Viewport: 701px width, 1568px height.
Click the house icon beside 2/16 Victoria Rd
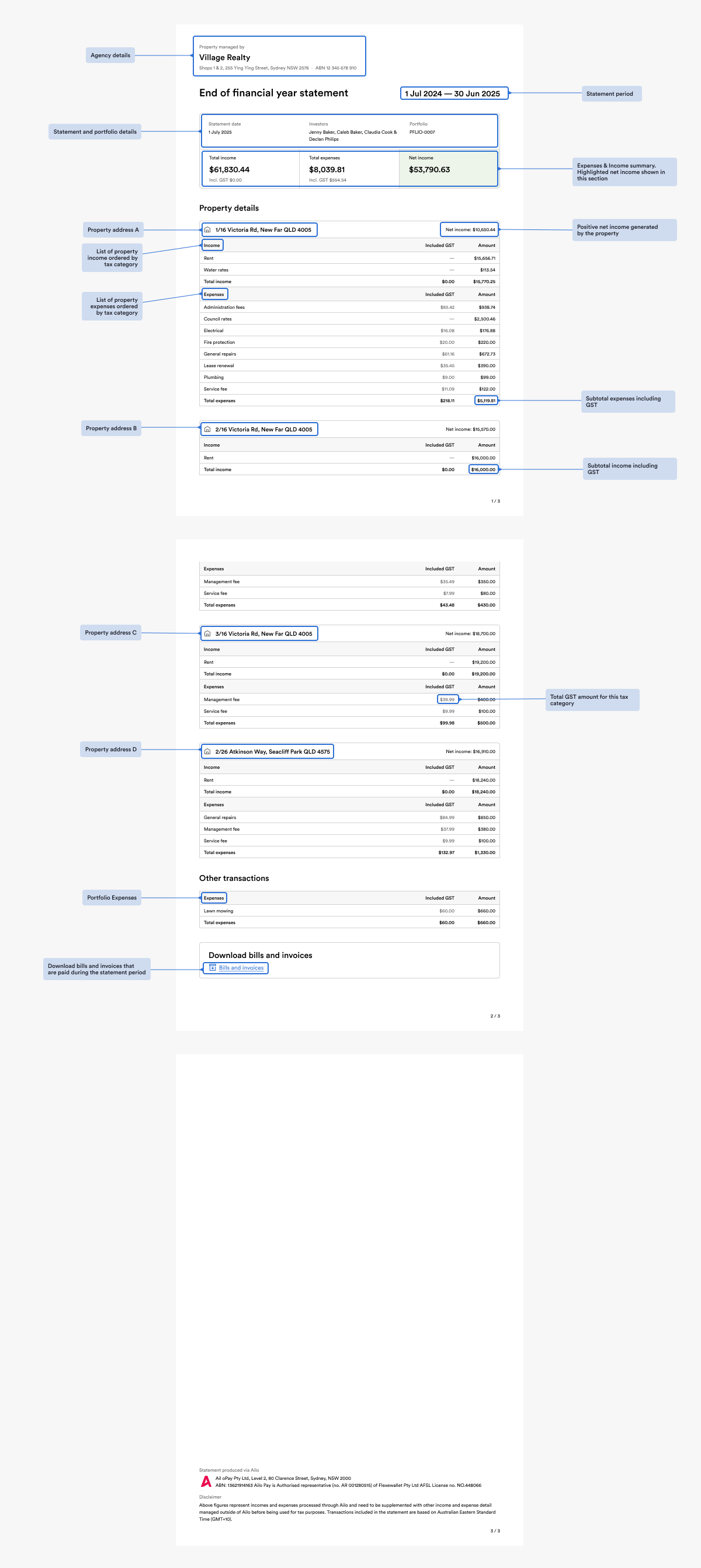point(207,429)
